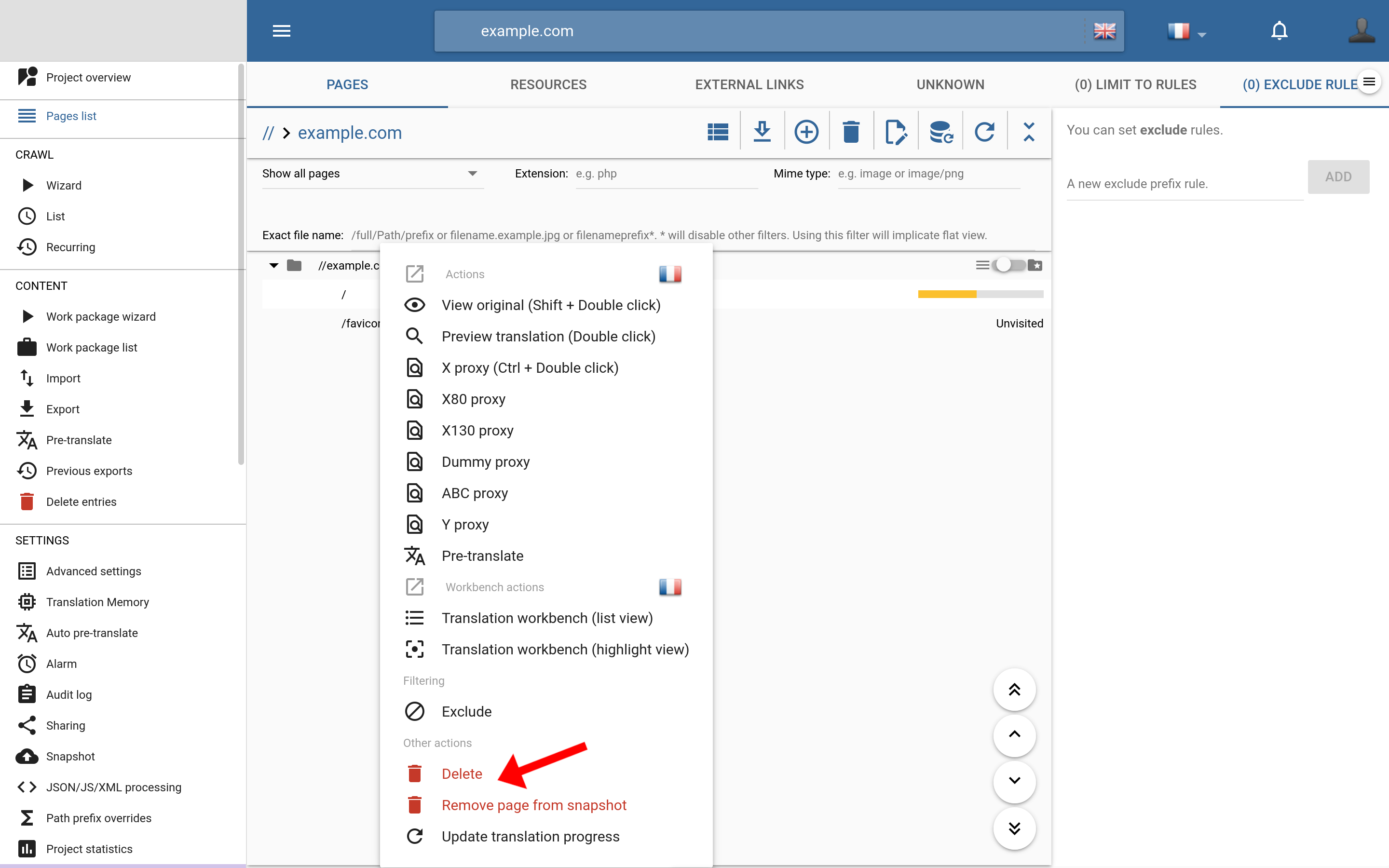Click the collapse-all arrows icon in toolbar
This screenshot has height=868, width=1389.
(x=1029, y=132)
